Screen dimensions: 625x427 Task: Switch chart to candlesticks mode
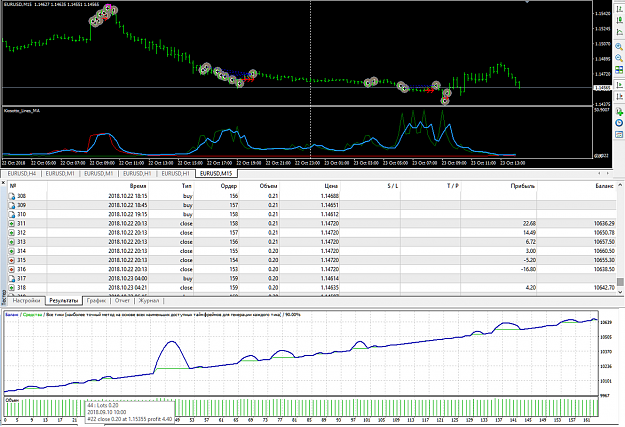point(619,20)
